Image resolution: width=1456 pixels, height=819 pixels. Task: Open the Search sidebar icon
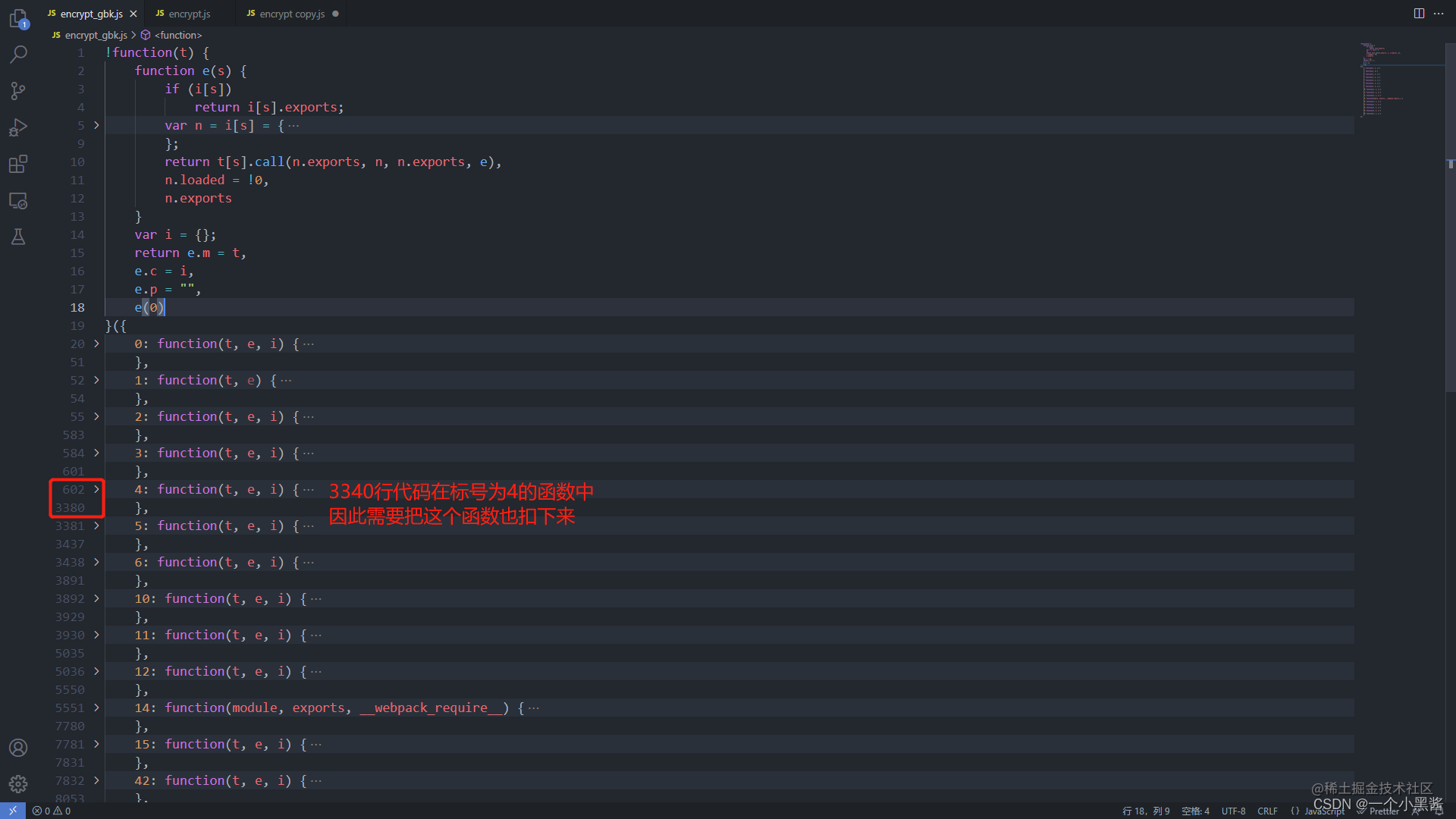coord(18,54)
